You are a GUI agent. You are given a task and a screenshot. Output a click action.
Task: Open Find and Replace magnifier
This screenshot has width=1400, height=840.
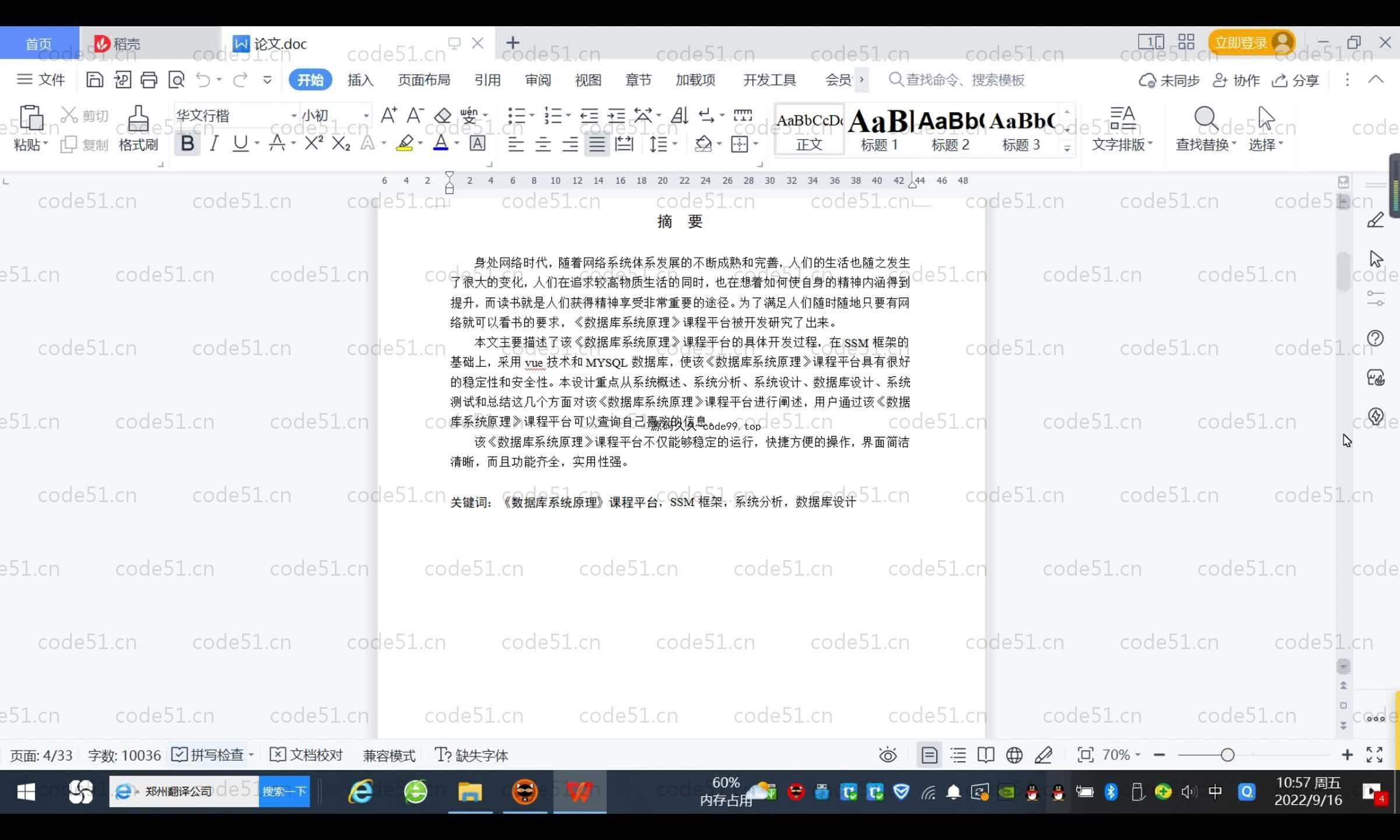(1205, 119)
